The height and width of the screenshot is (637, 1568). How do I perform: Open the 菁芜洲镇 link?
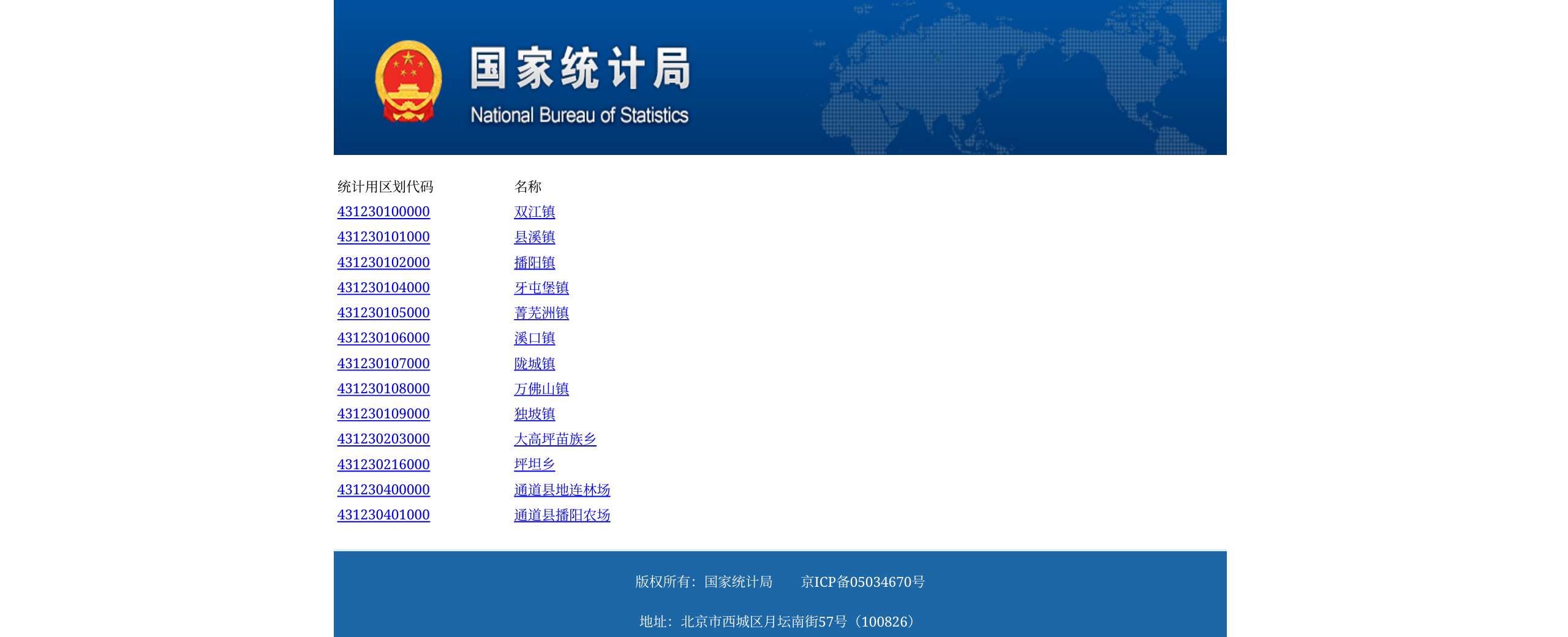pos(541,313)
